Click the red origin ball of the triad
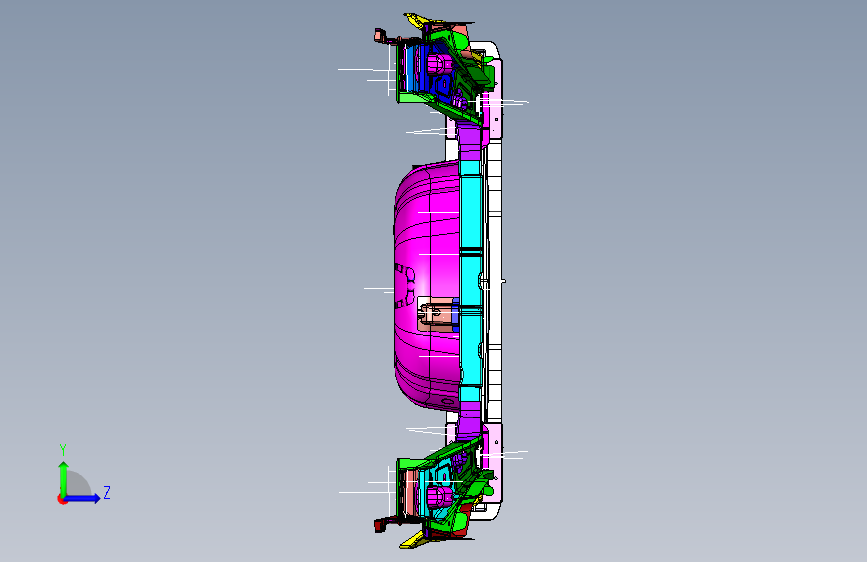Image resolution: width=867 pixels, height=562 pixels. pos(61,499)
